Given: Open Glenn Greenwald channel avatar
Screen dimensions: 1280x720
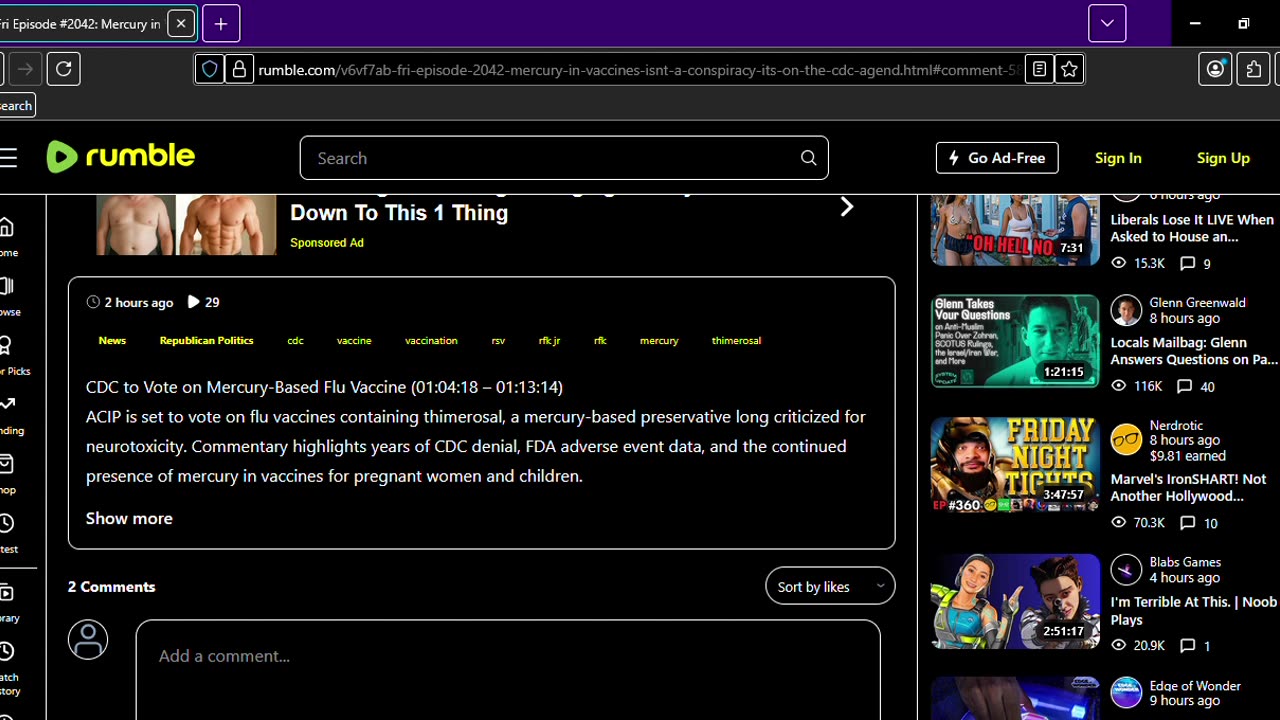Looking at the screenshot, I should [1126, 310].
